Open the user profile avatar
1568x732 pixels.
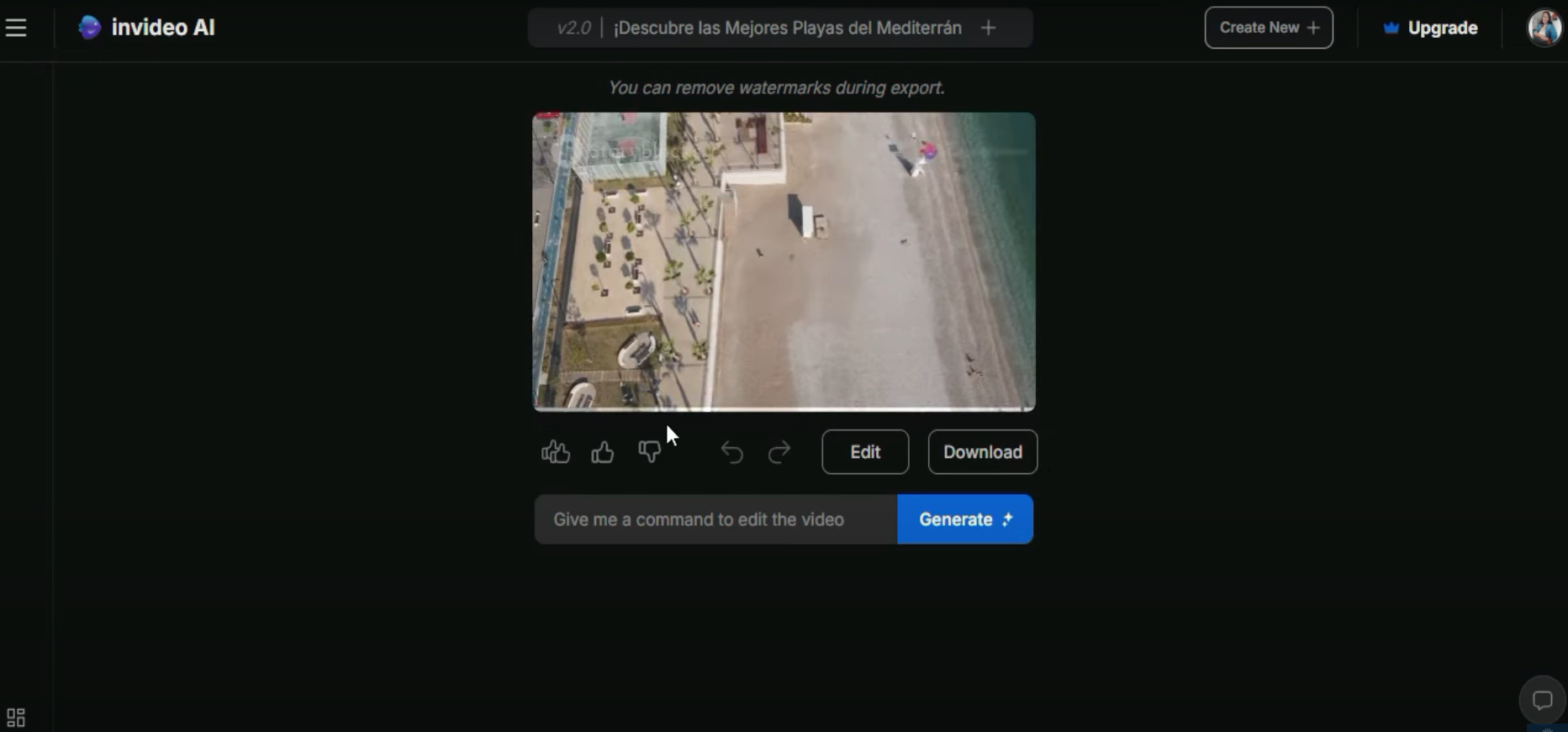pos(1544,28)
